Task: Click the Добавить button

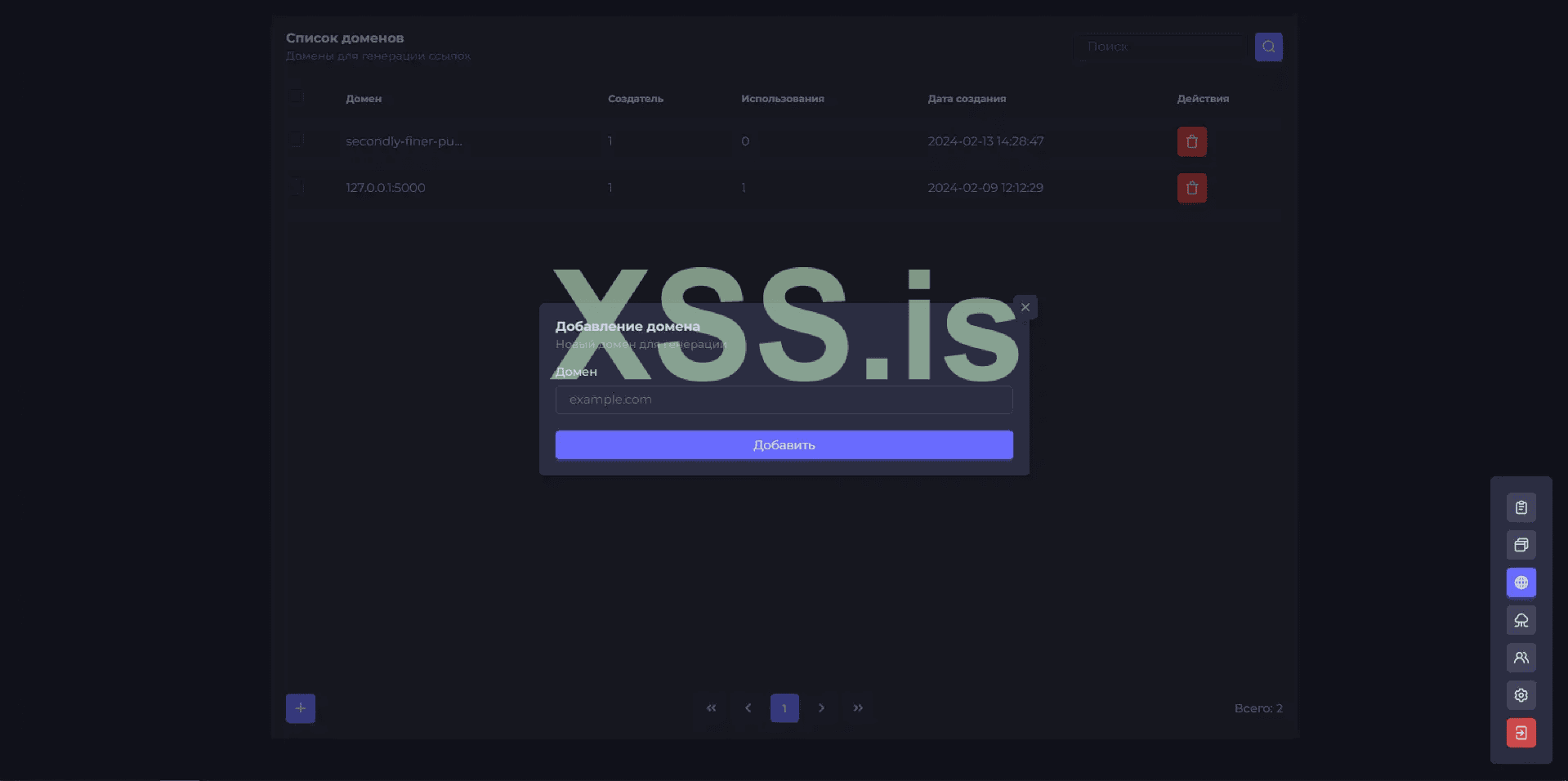Action: coord(784,445)
